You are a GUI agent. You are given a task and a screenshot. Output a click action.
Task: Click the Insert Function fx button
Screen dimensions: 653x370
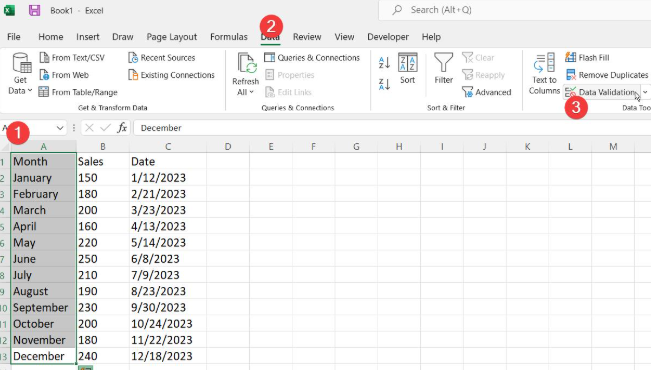[122, 128]
